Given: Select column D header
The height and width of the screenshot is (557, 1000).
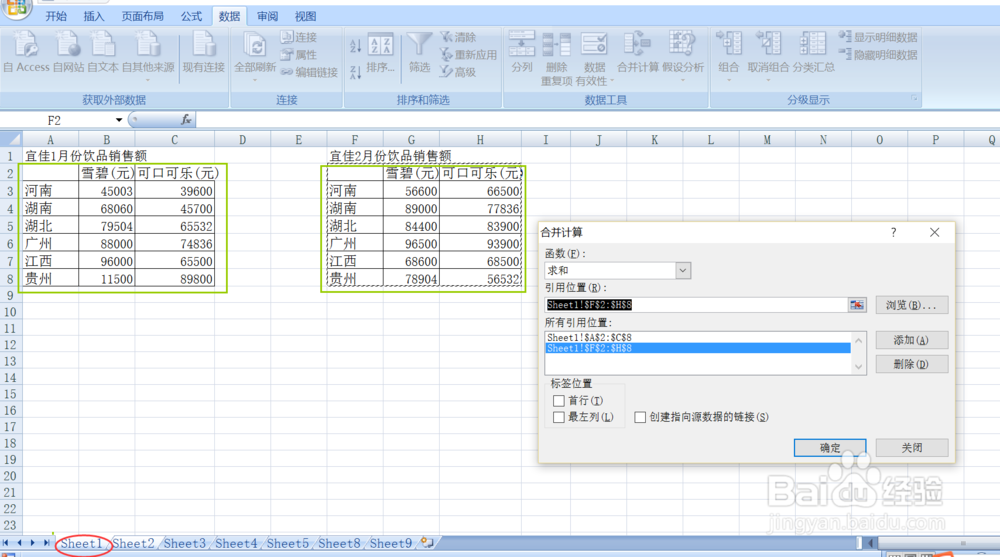Looking at the screenshot, I should pyautogui.click(x=242, y=140).
